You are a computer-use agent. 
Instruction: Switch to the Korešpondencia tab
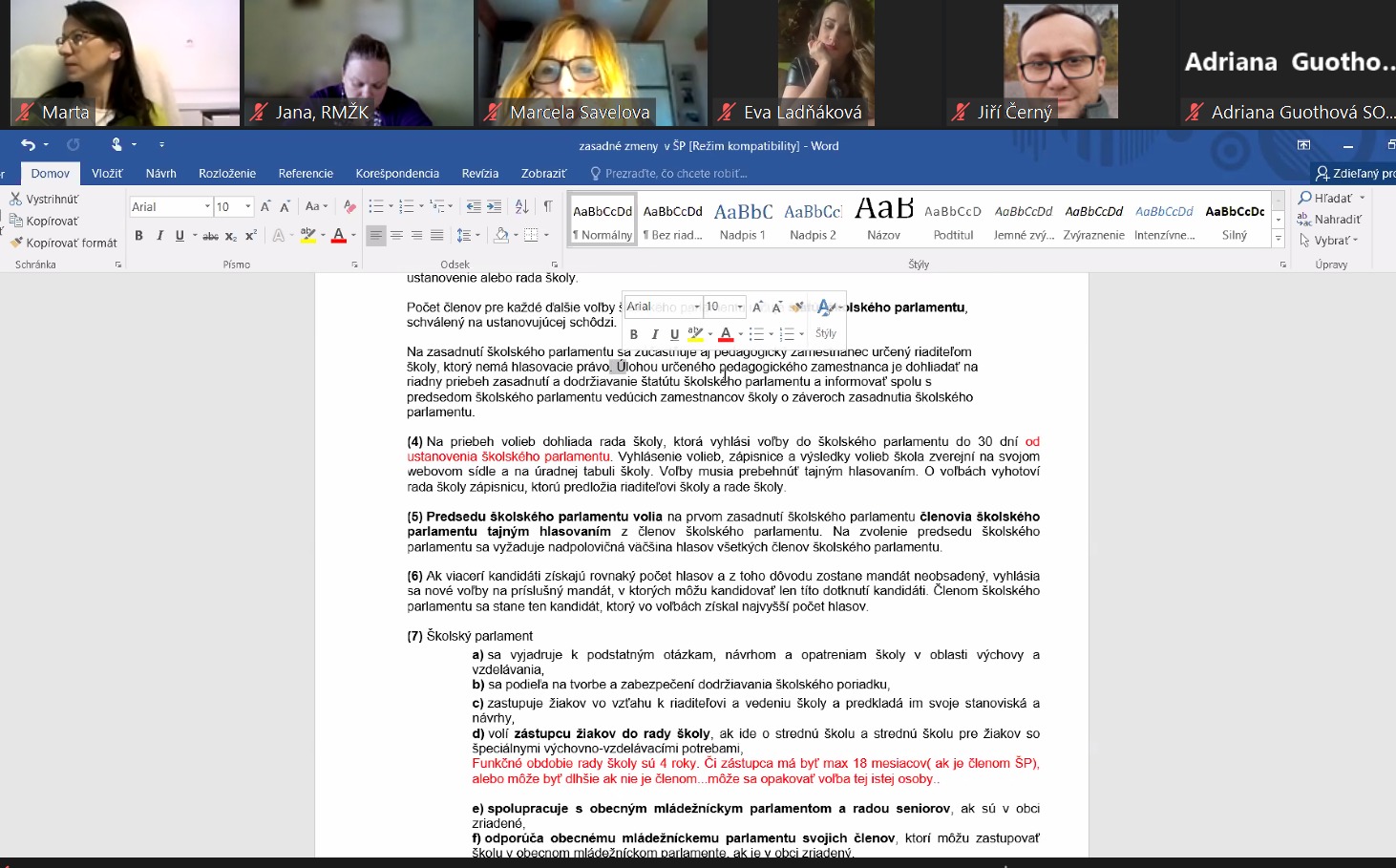tap(397, 173)
